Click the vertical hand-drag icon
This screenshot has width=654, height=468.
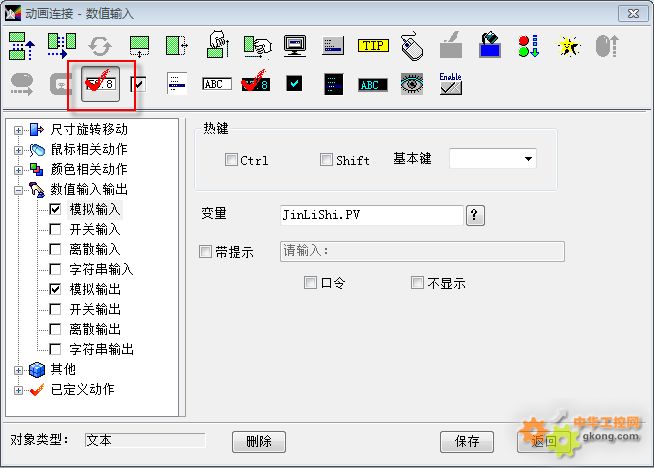(218, 44)
